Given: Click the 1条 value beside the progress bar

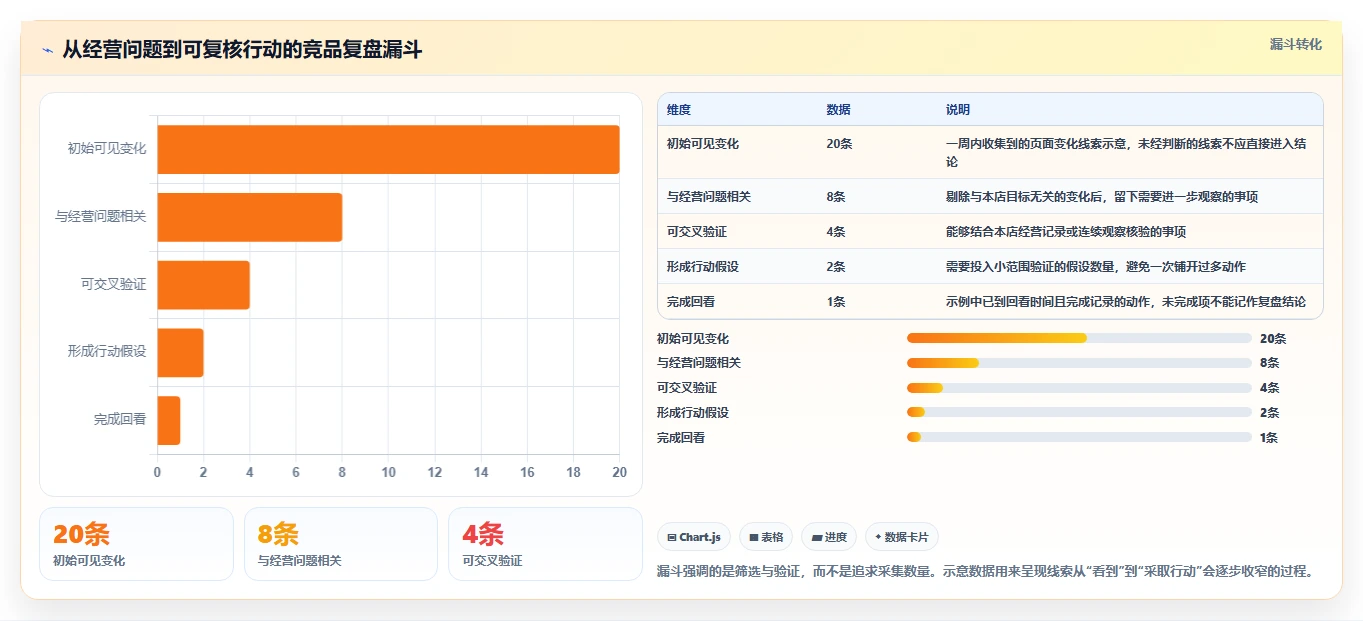Looking at the screenshot, I should (x=1269, y=438).
